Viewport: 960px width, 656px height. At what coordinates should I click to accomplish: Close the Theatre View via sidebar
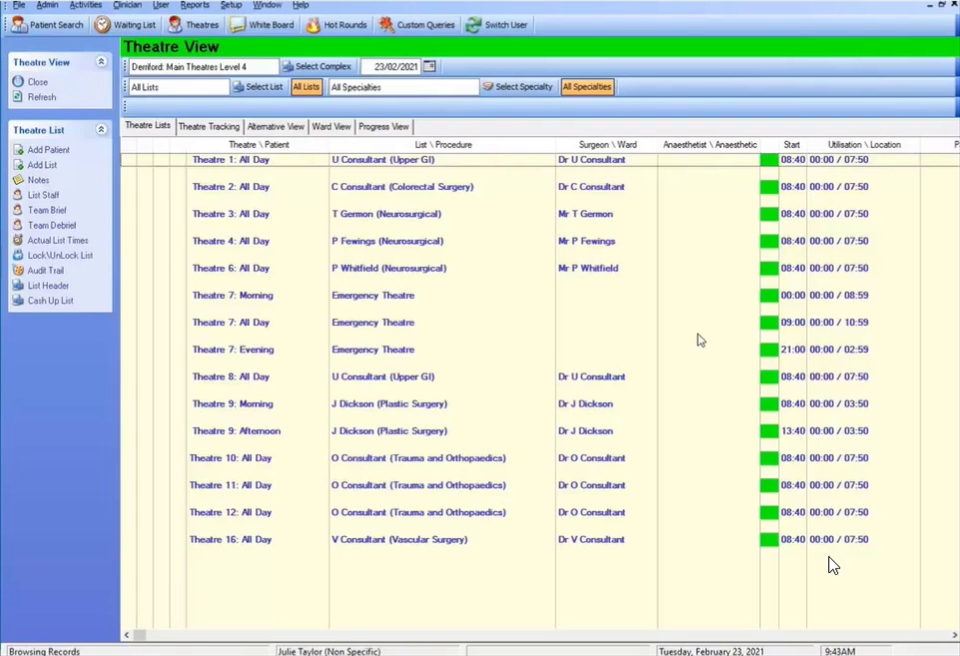[30, 81]
